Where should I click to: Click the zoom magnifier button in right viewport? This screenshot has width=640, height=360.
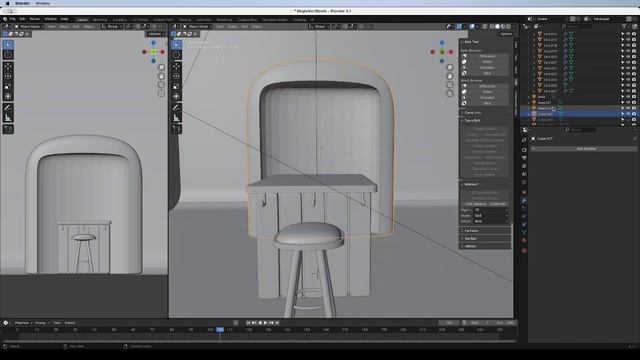[449, 67]
